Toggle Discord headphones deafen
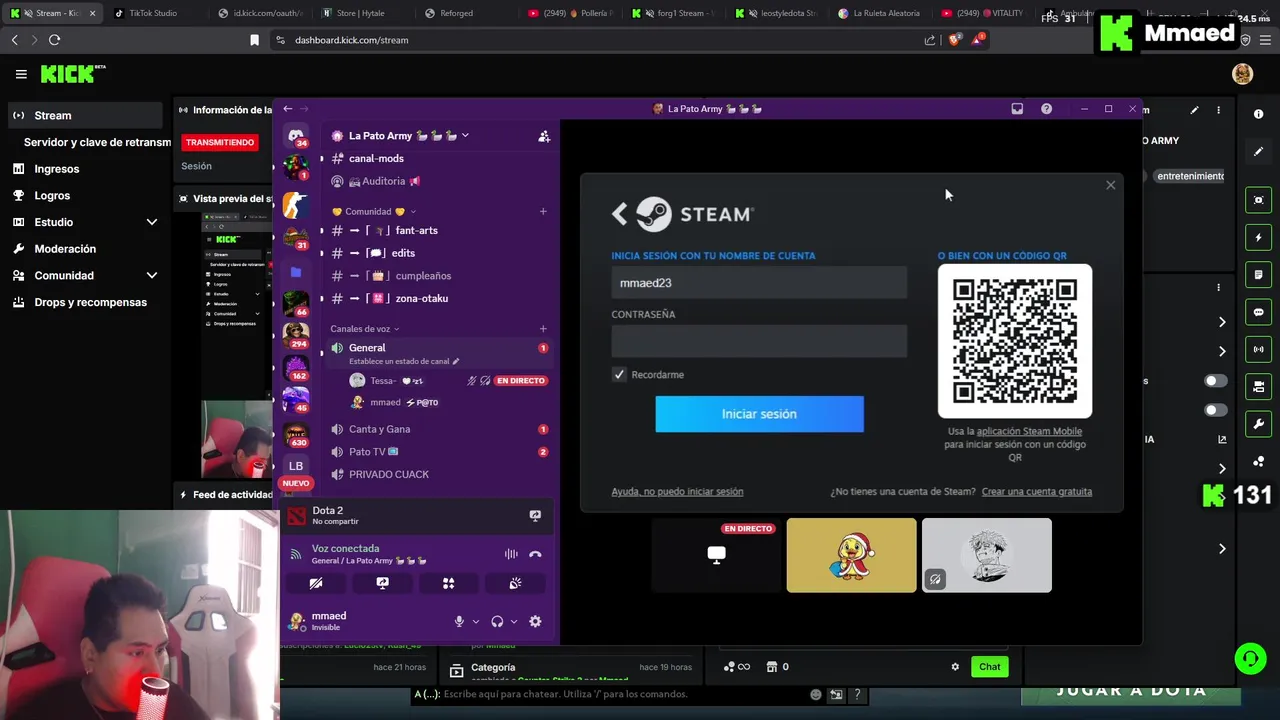1280x720 pixels. click(497, 621)
